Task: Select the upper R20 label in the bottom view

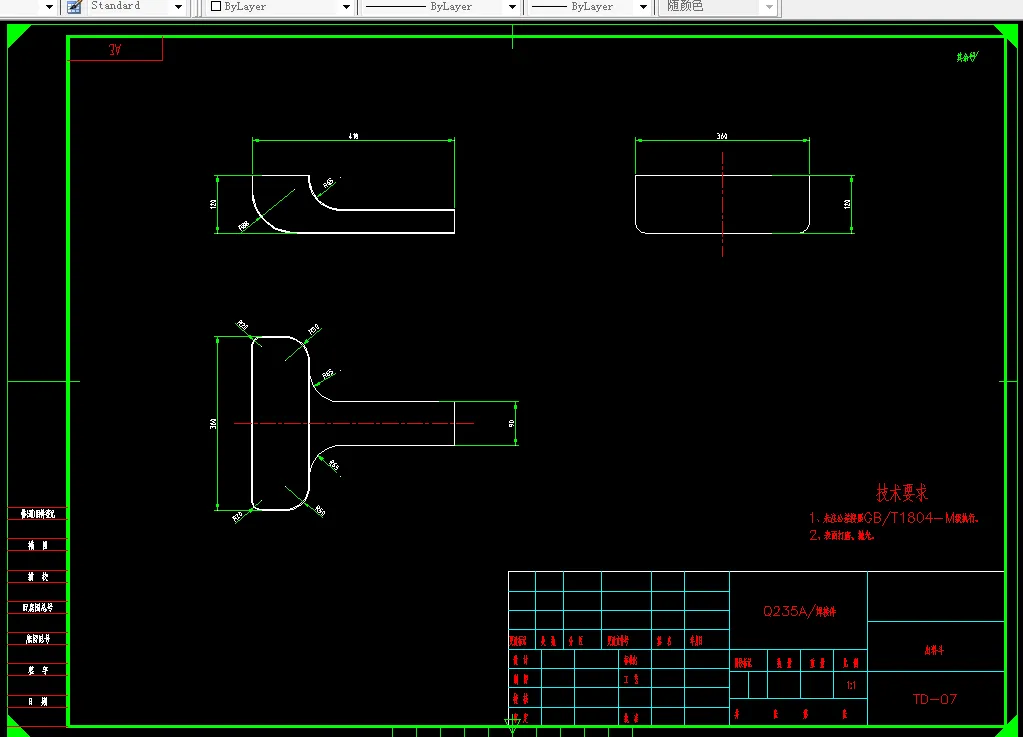Action: point(242,325)
